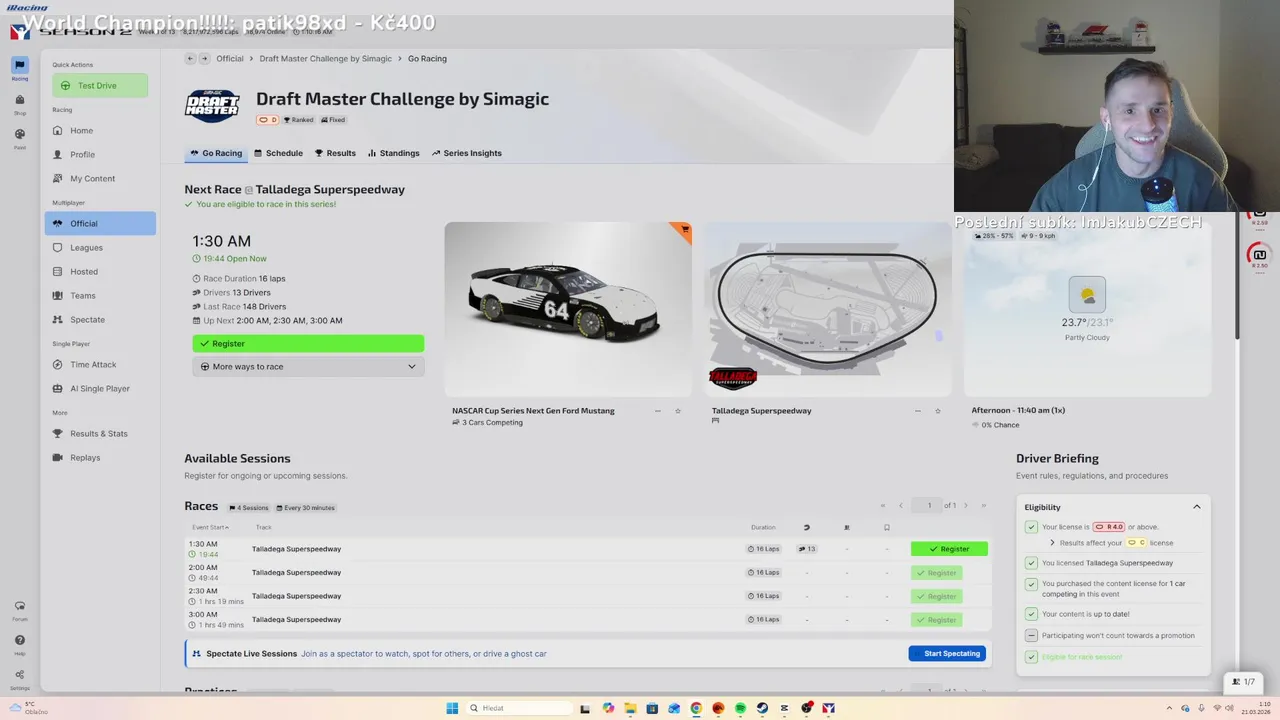The image size is (1280, 720).
Task: Select Official in the Multiplayer sidebar
Action: 100,223
